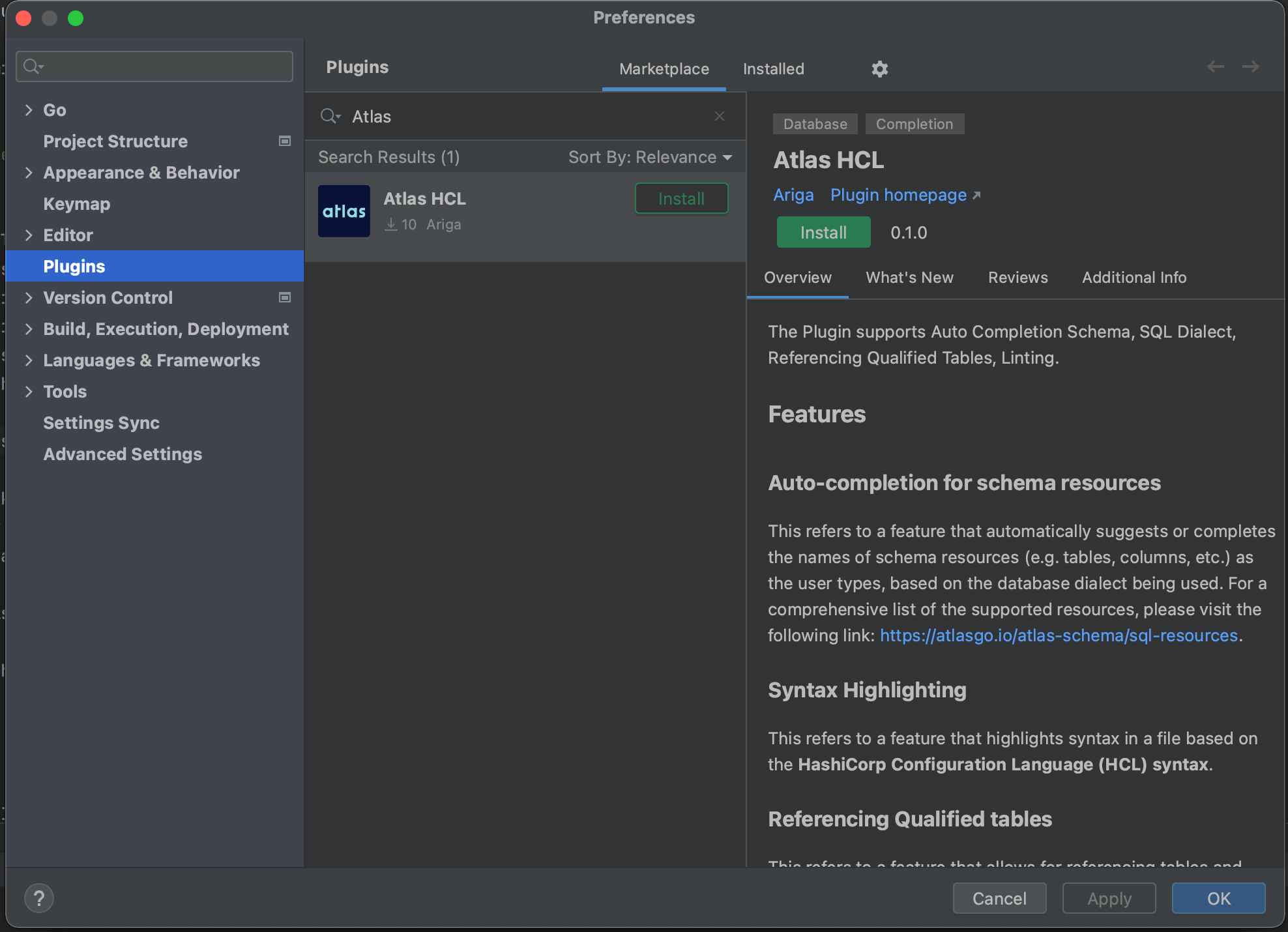Open the What's New tab
The height and width of the screenshot is (932, 1288).
click(909, 277)
